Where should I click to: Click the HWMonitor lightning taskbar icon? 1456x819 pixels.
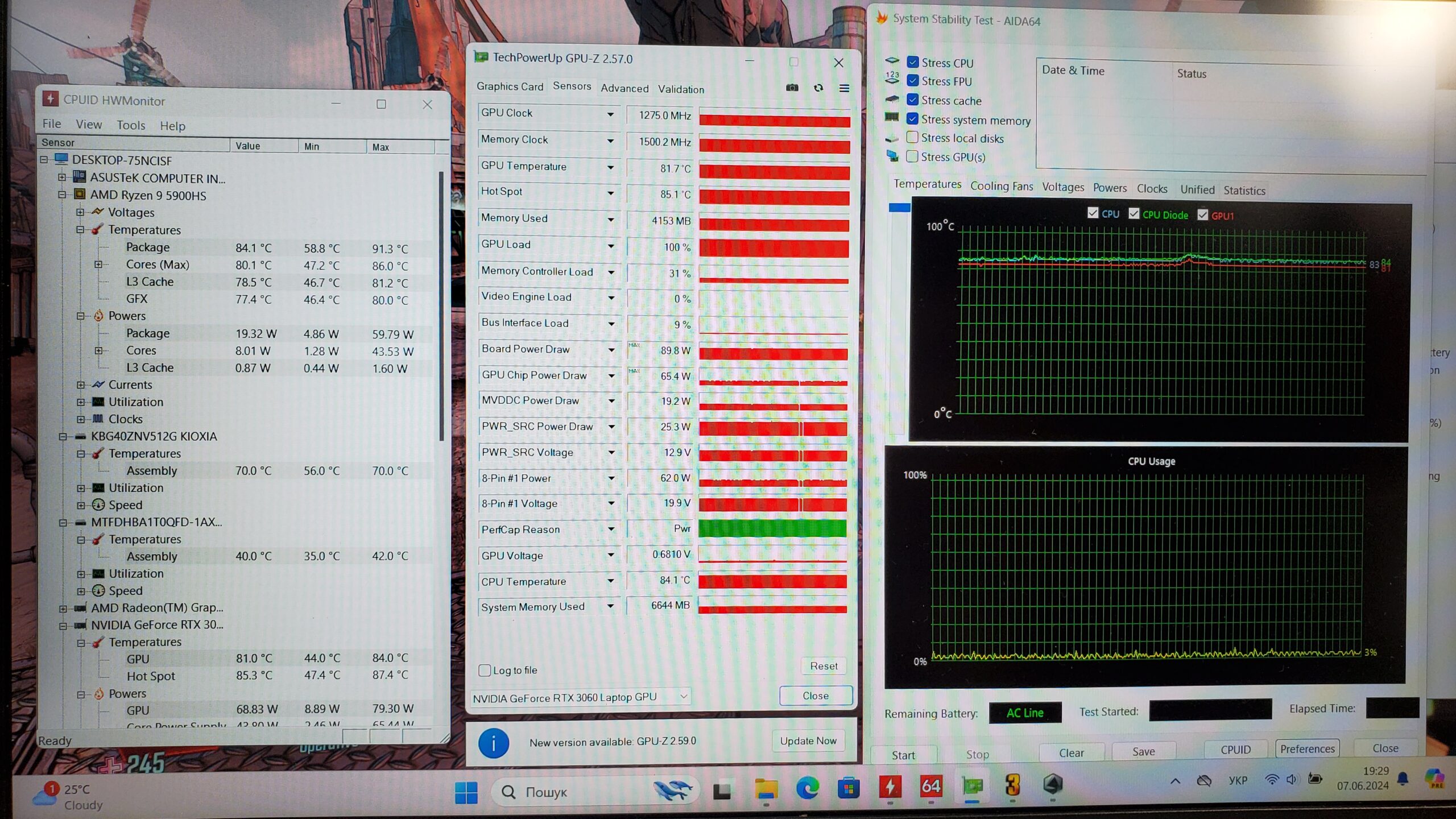(890, 787)
